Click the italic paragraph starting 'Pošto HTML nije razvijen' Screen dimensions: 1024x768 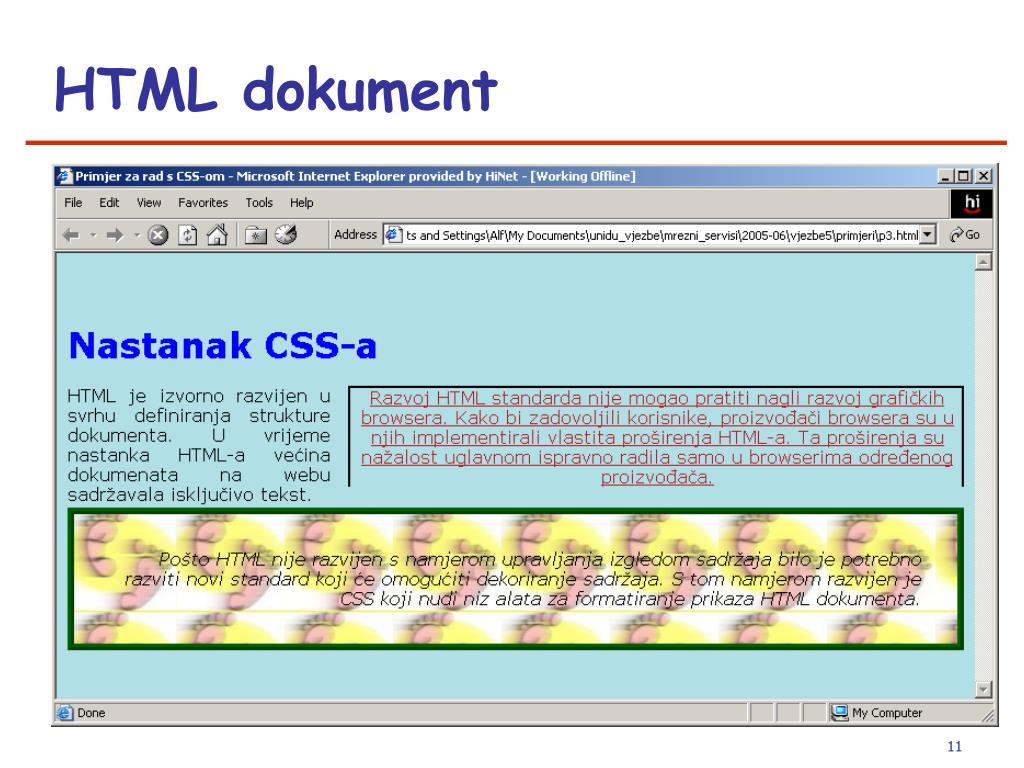pos(522,579)
